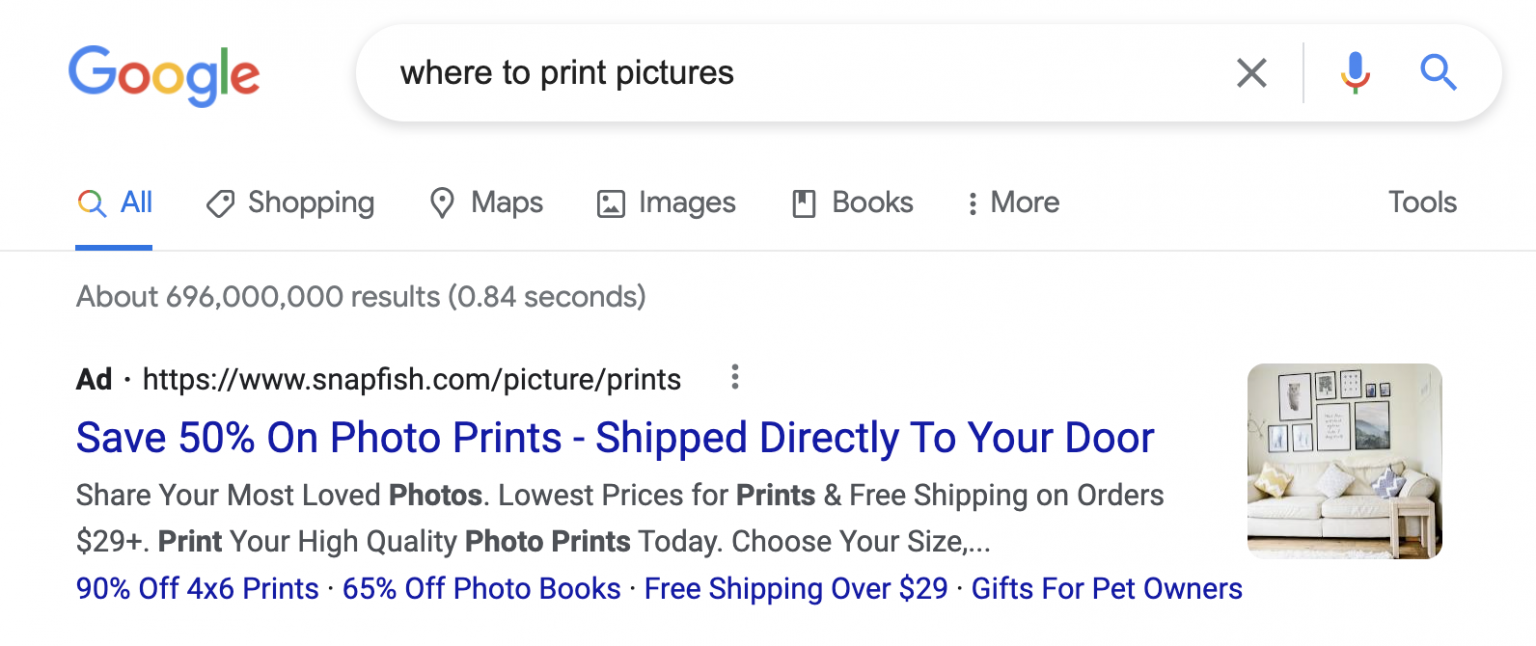This screenshot has height=646, width=1536.
Task: Open the three-dot menu next to the ad
Action: [x=735, y=377]
